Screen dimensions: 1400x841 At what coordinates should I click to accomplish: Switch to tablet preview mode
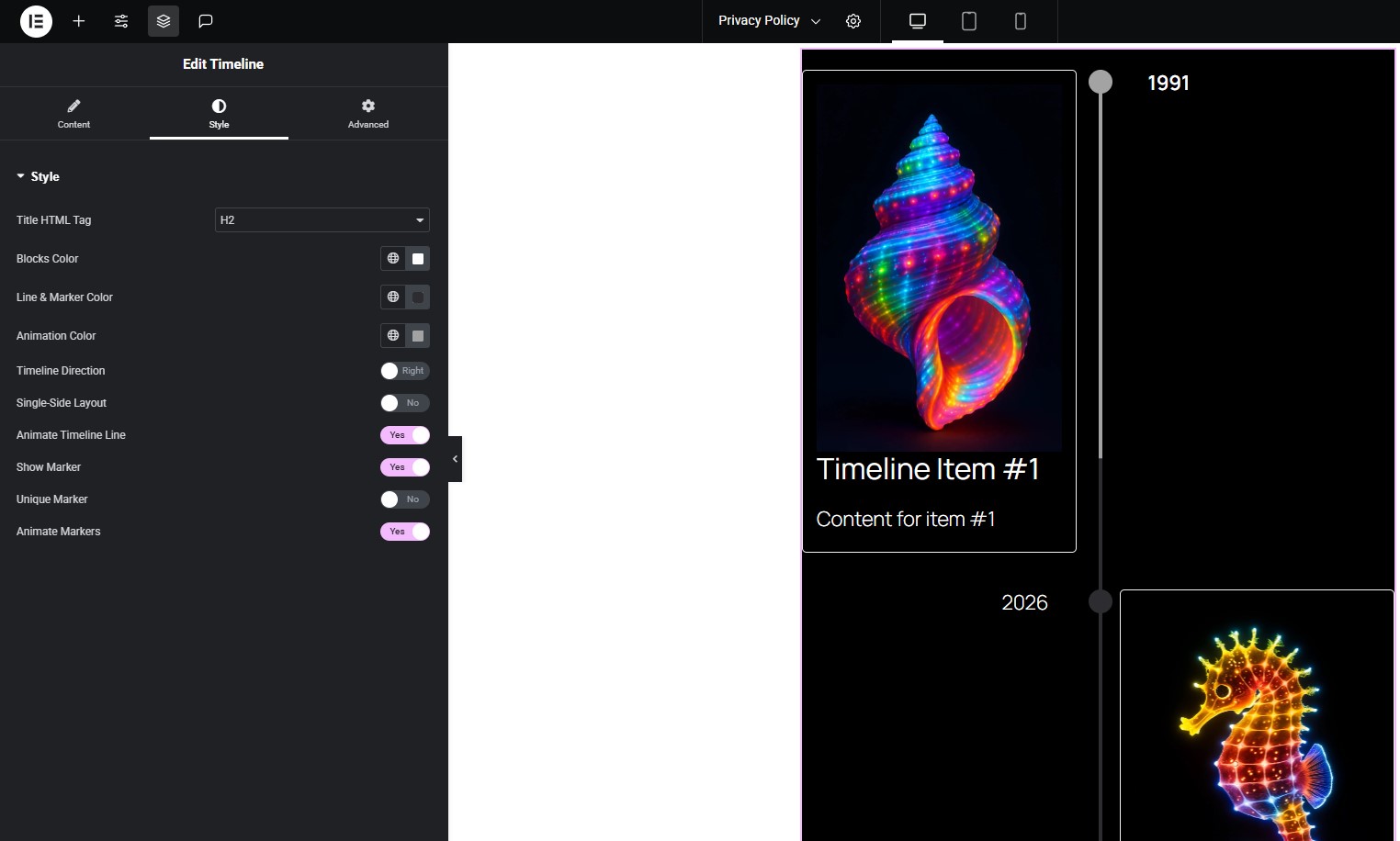pos(968,21)
